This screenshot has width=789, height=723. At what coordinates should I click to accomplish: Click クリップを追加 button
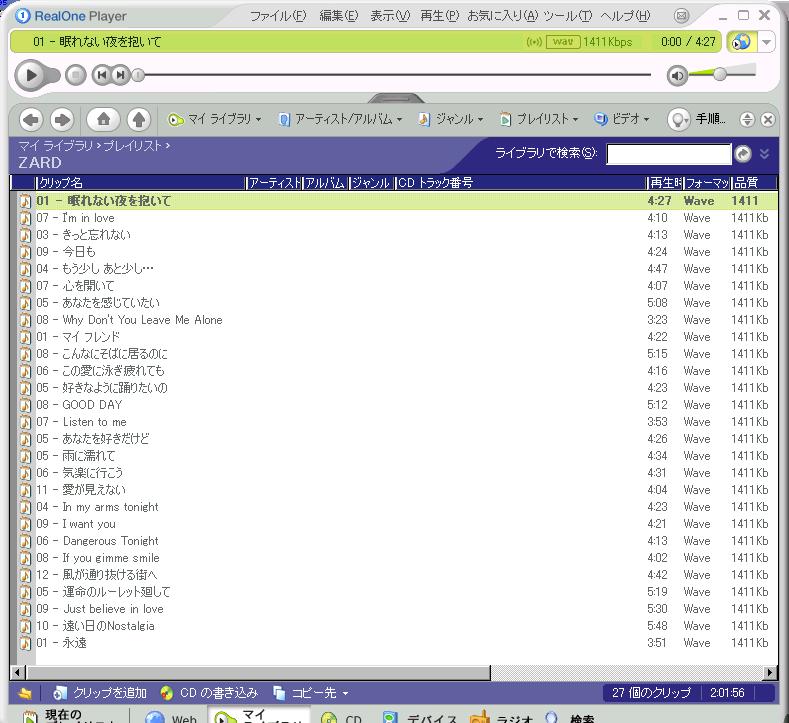tap(101, 693)
